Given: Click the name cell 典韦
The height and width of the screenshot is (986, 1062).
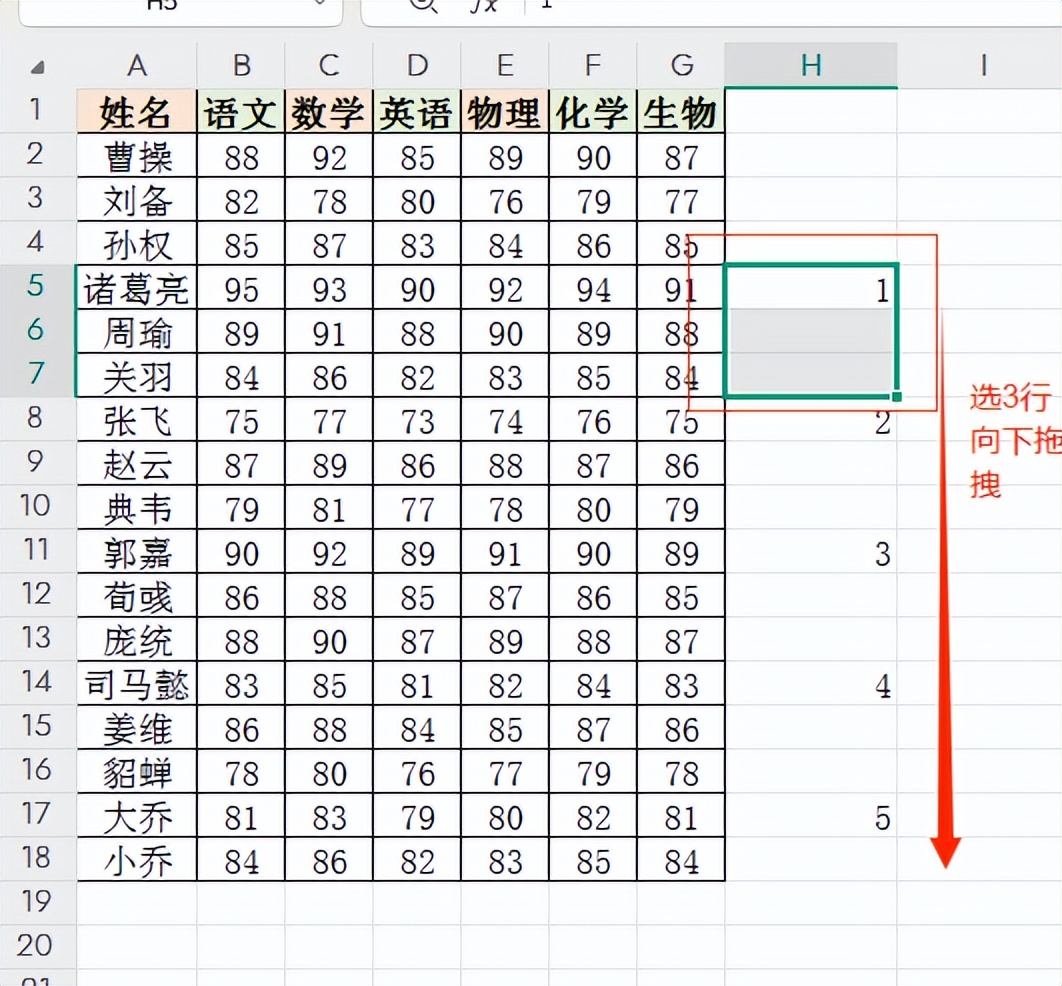Looking at the screenshot, I should [137, 508].
